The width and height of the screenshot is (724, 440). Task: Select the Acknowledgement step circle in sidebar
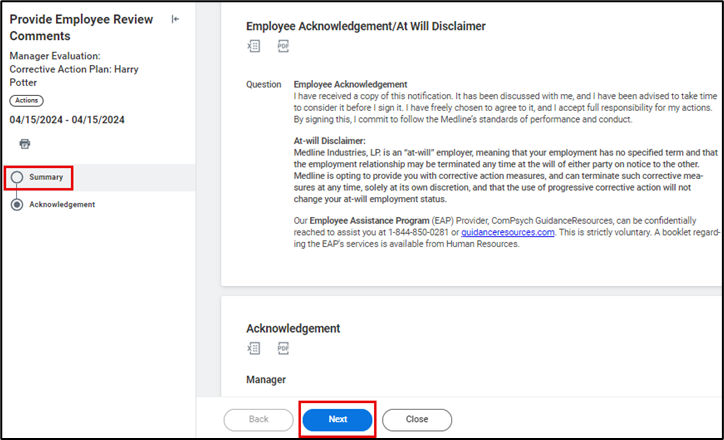[x=16, y=204]
